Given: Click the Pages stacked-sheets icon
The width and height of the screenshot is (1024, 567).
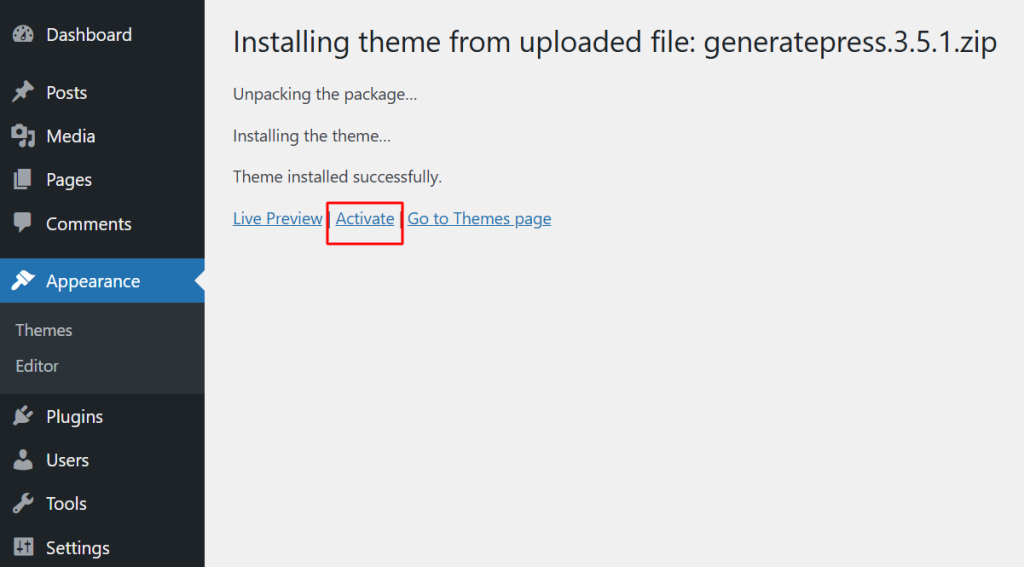Looking at the screenshot, I should [x=22, y=180].
